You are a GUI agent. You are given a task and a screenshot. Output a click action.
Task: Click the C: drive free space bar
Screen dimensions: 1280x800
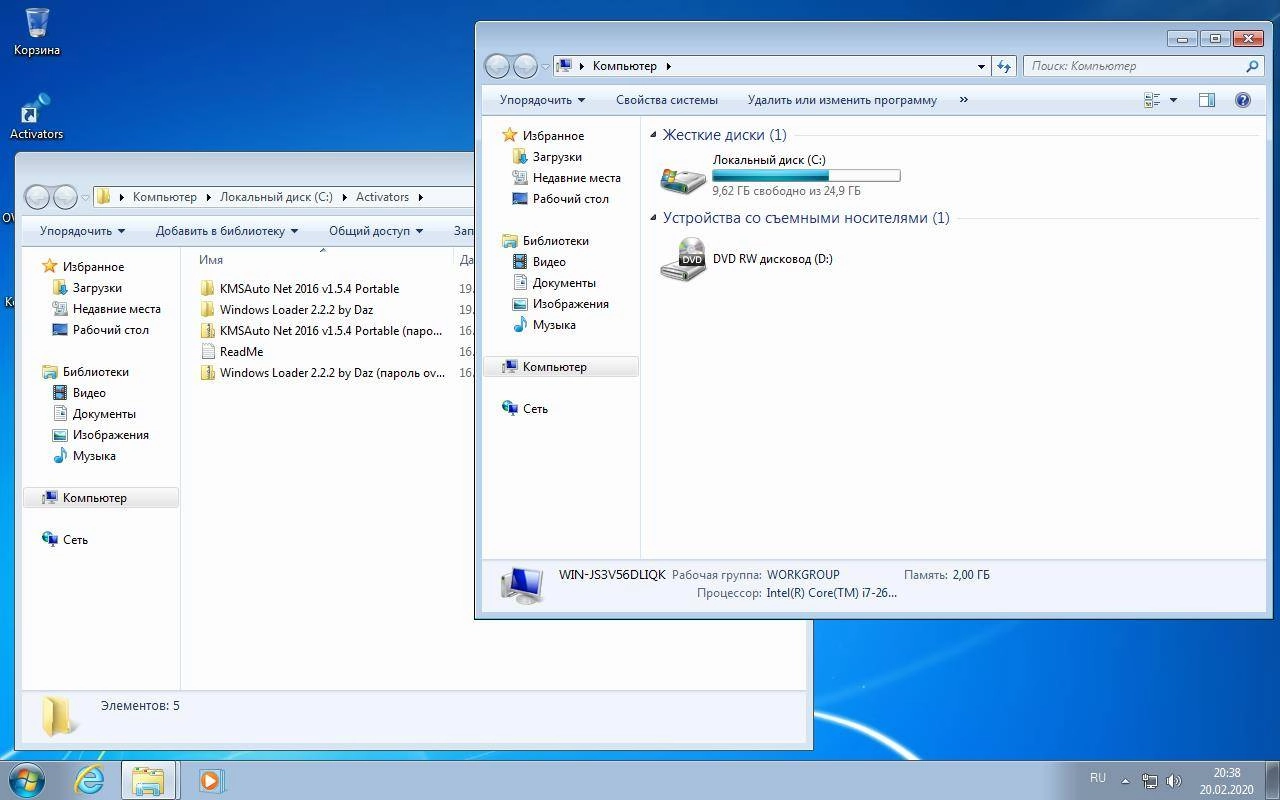coord(806,175)
